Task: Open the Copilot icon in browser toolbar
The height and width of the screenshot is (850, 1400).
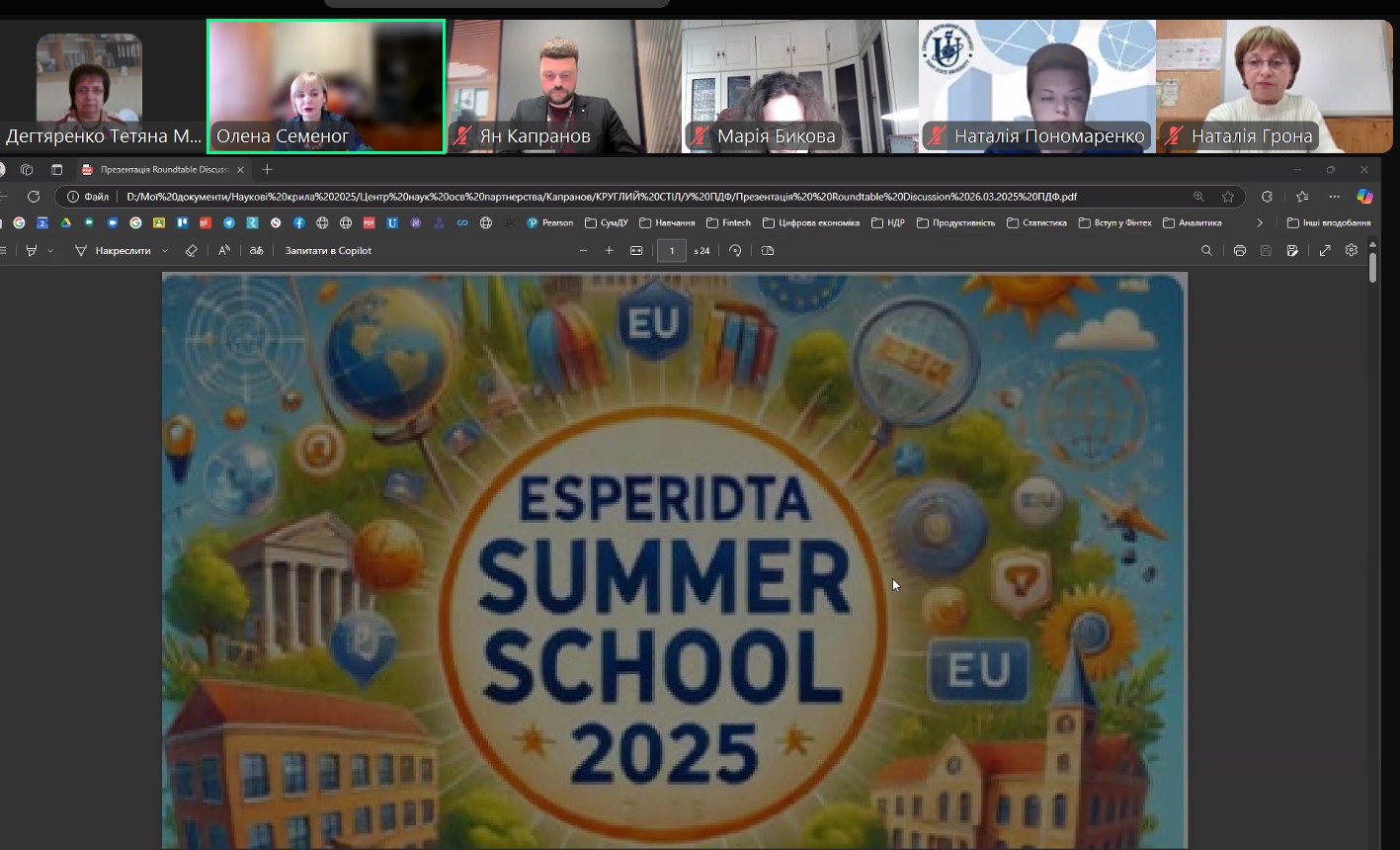Action: (x=1364, y=197)
